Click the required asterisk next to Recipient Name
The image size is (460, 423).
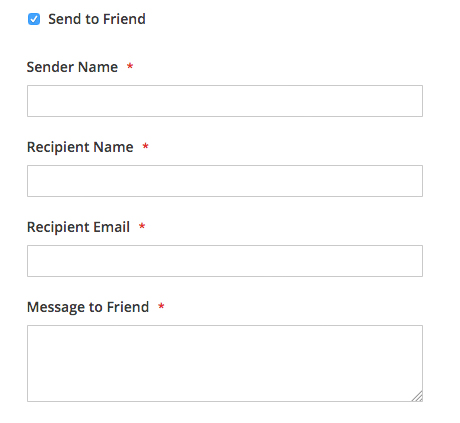145,146
